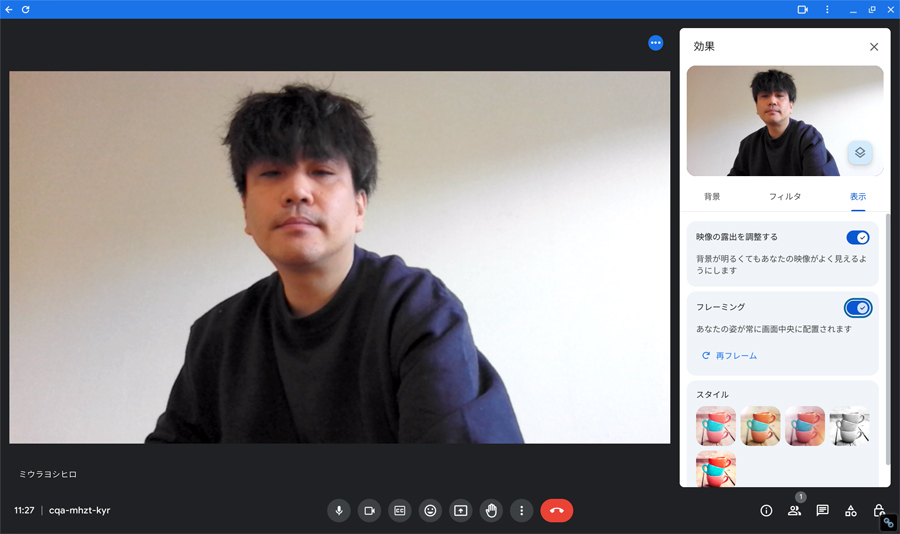Screen dimensions: 900x534
Task: Select the third pink cup style thumbnail
Action: 805,426
